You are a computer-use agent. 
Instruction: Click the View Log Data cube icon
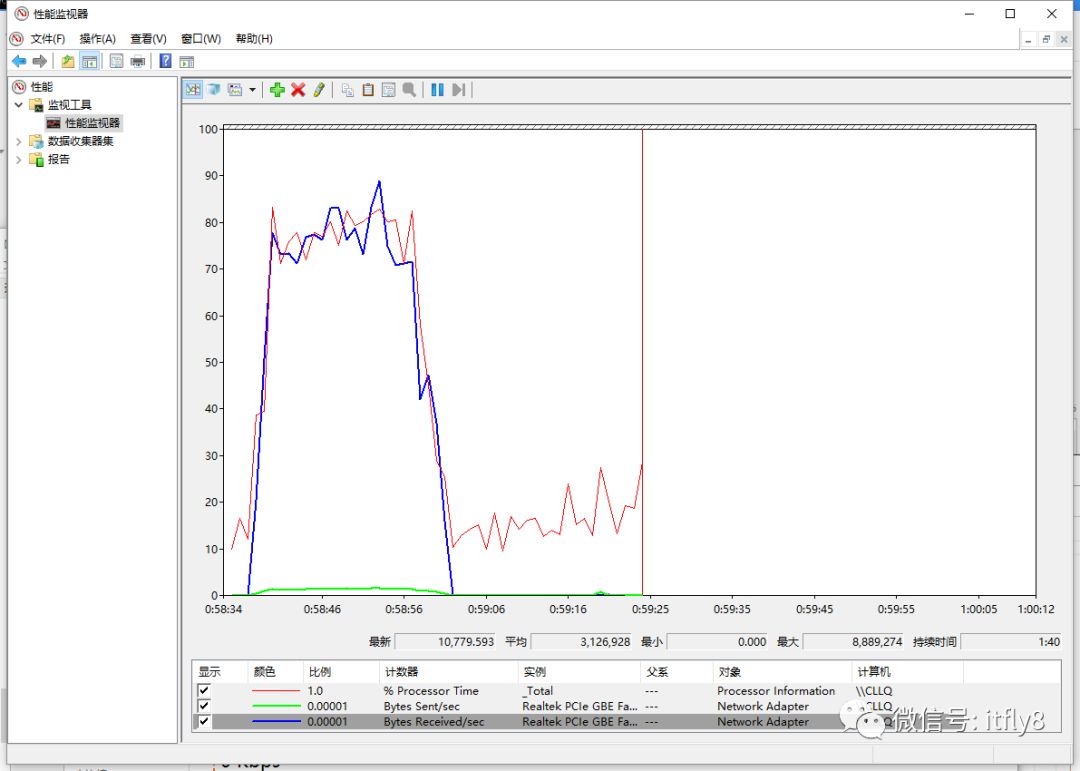pyautogui.click(x=214, y=90)
